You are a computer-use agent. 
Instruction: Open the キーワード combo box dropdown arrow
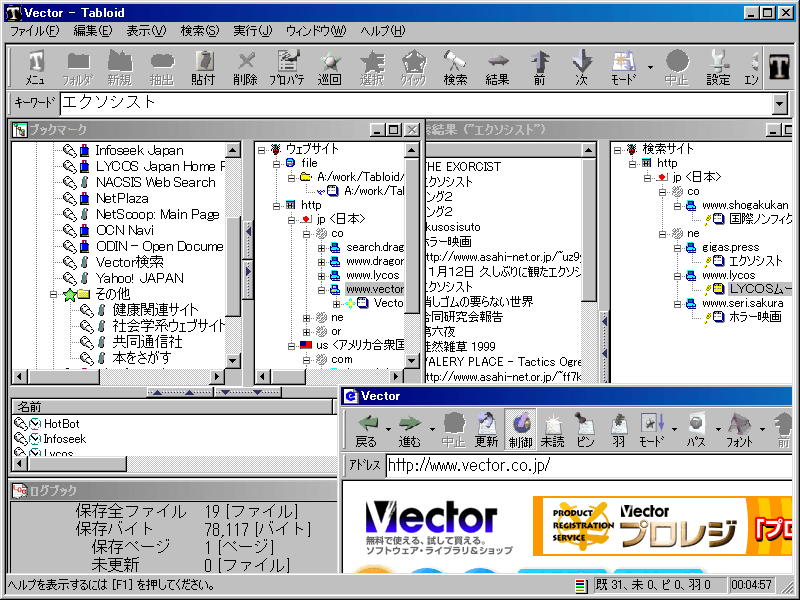tap(779, 104)
